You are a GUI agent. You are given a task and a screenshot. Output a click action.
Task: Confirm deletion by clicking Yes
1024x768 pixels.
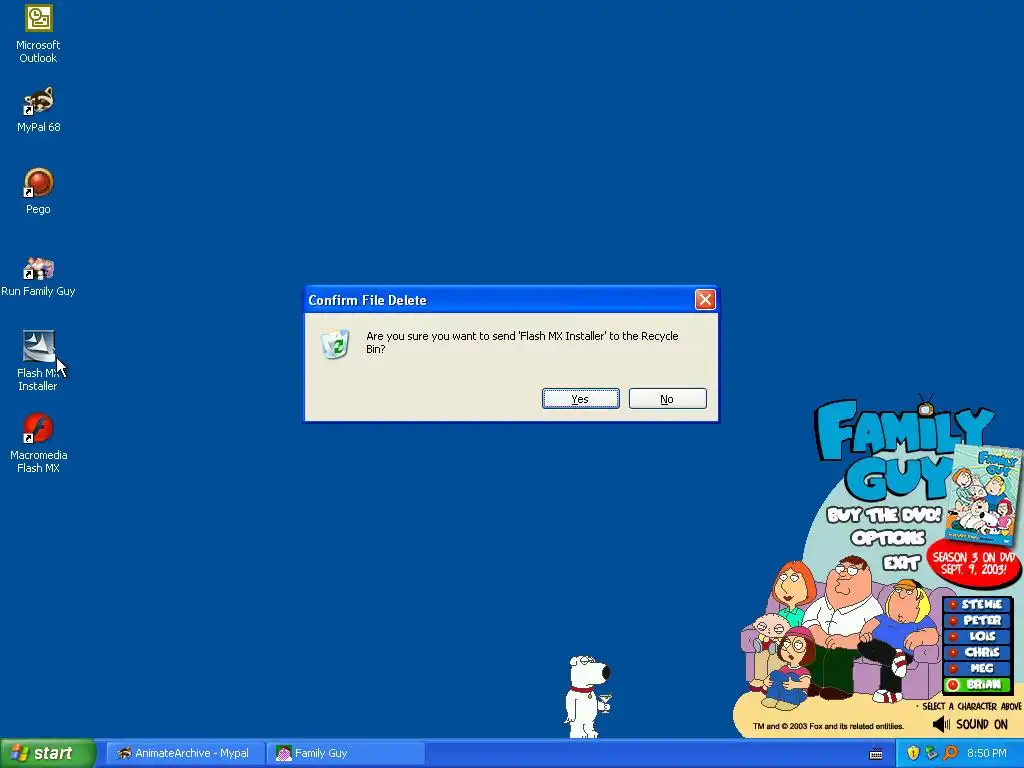(581, 399)
